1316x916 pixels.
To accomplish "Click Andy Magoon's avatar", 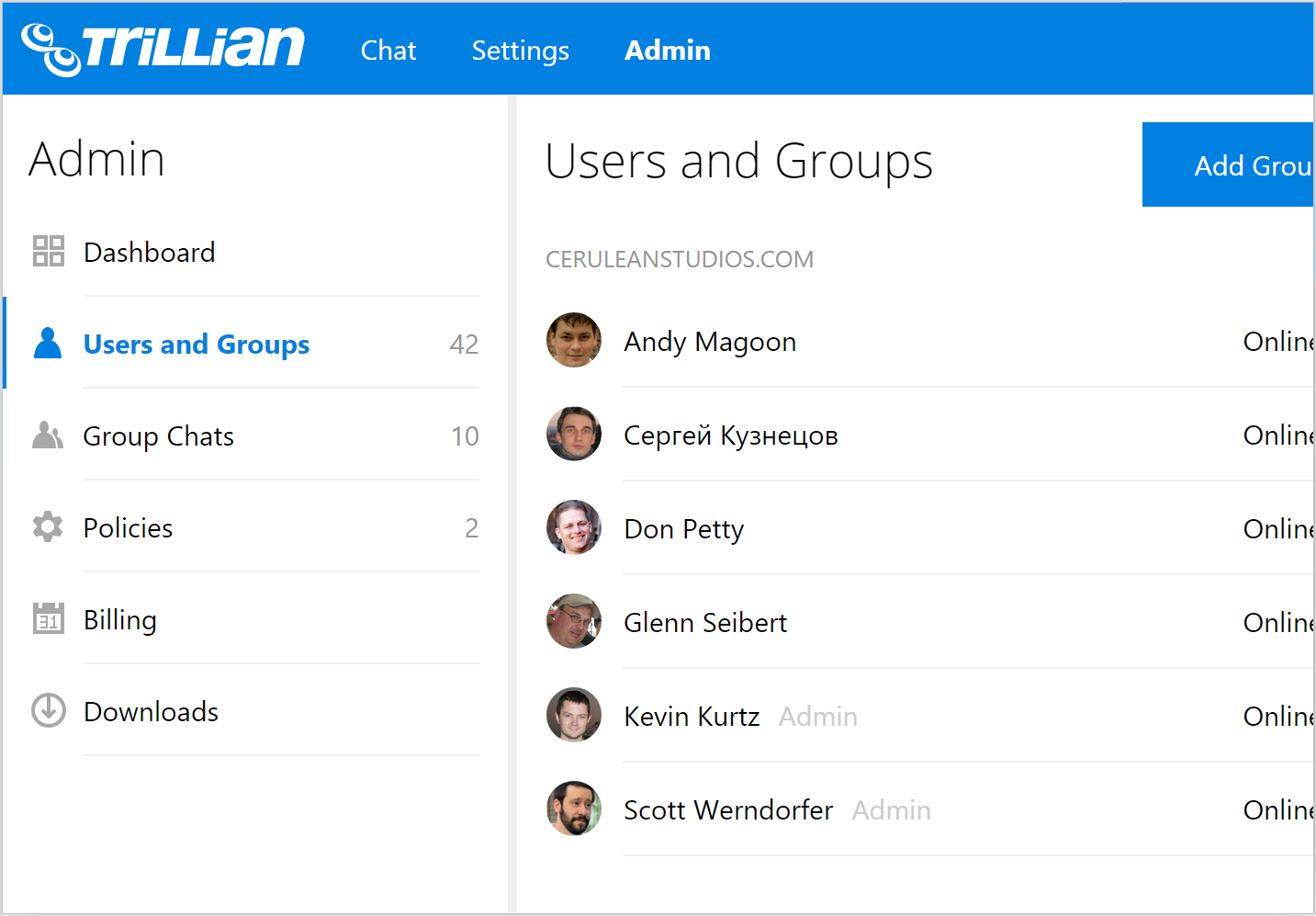I will (x=574, y=340).
